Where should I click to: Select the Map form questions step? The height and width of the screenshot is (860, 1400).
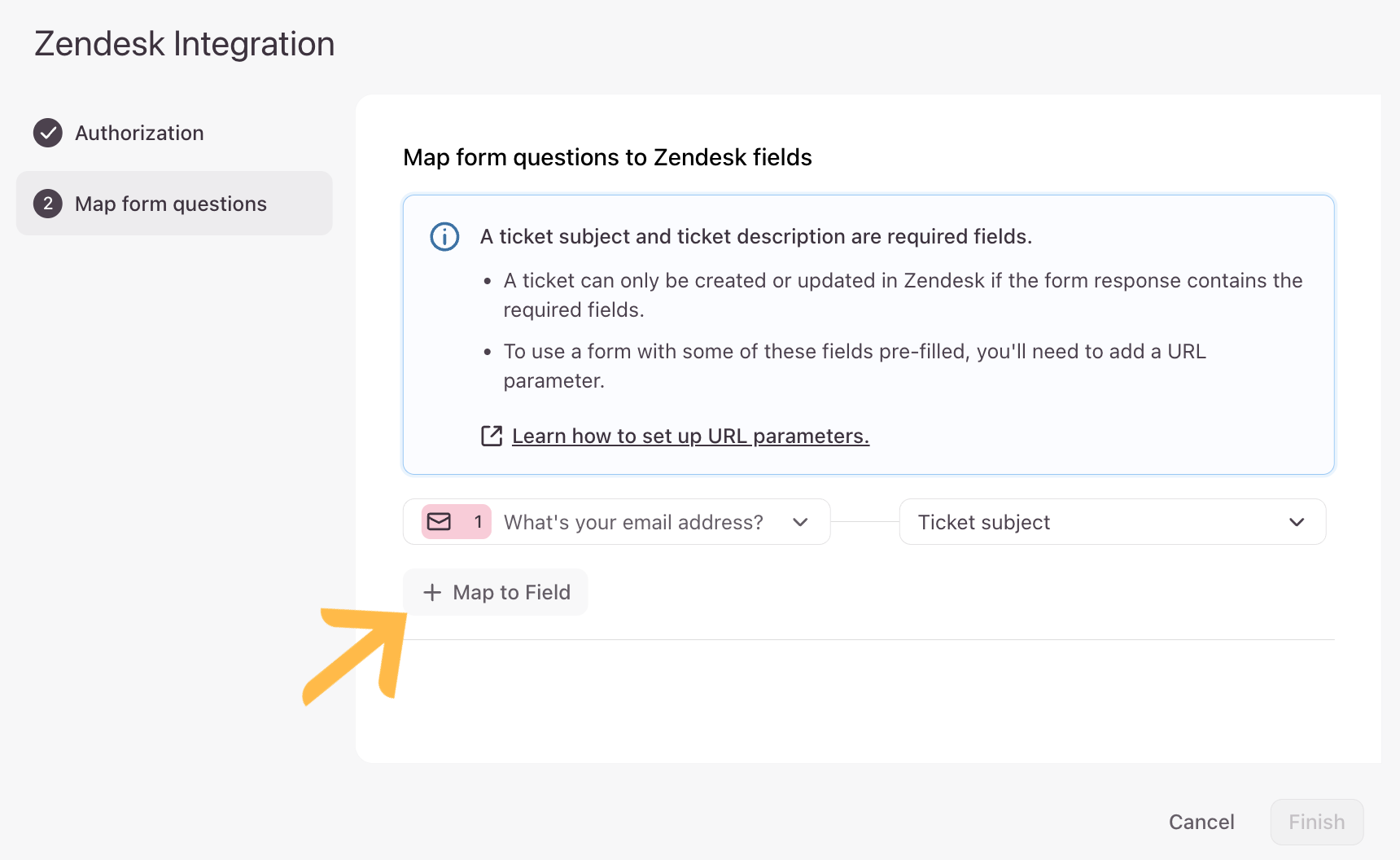171,204
